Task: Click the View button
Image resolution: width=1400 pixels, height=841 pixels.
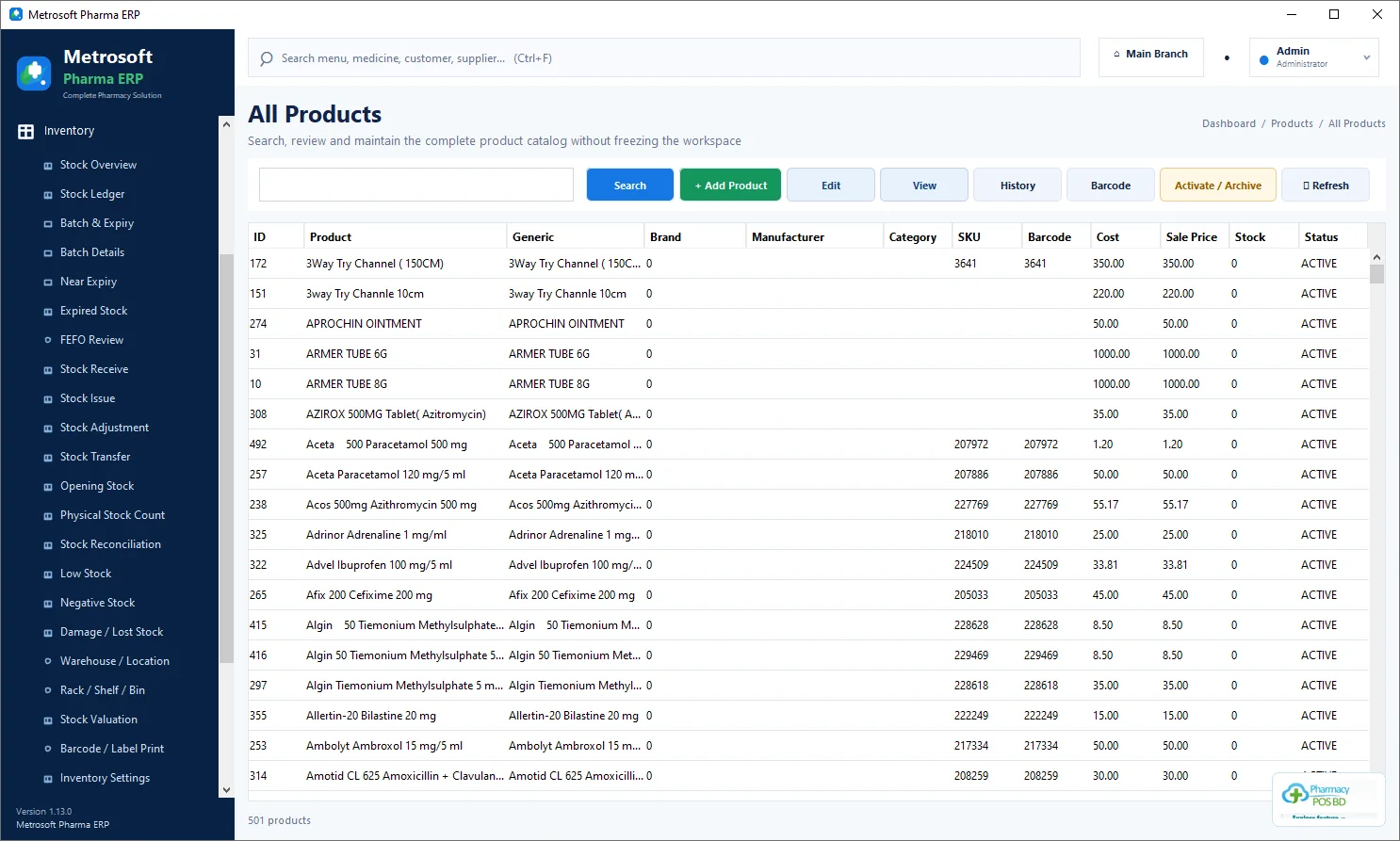Action: click(924, 186)
